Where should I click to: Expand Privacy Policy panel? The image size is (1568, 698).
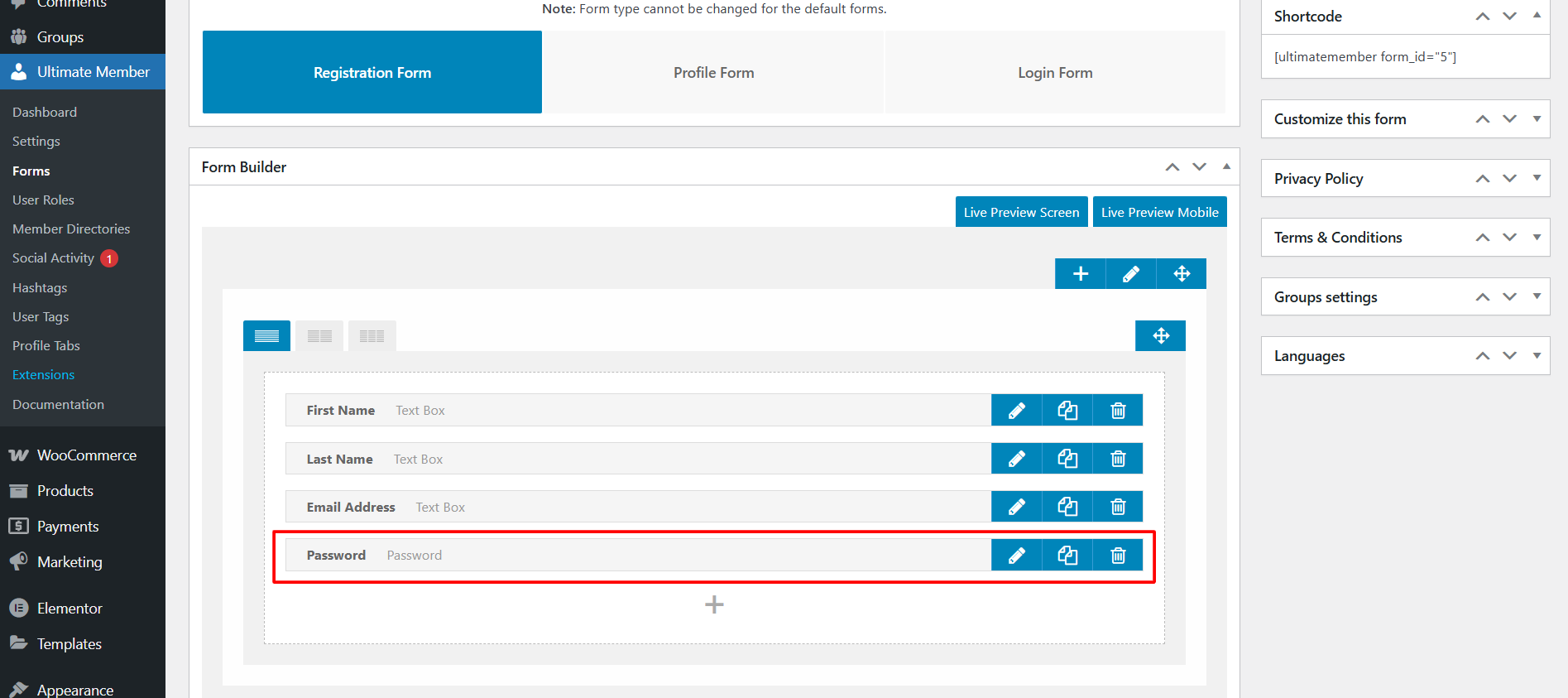point(1537,178)
